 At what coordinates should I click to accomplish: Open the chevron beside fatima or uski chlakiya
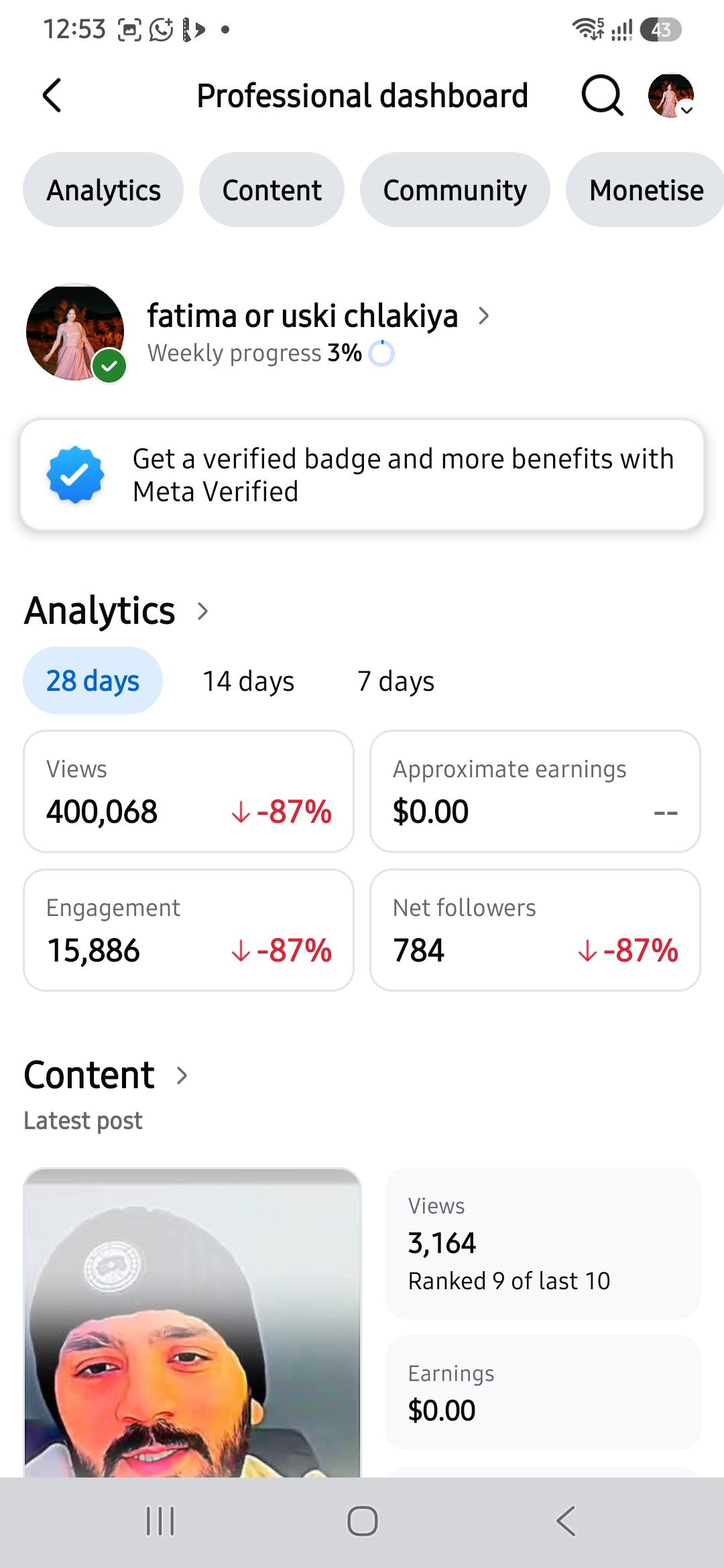click(x=483, y=316)
